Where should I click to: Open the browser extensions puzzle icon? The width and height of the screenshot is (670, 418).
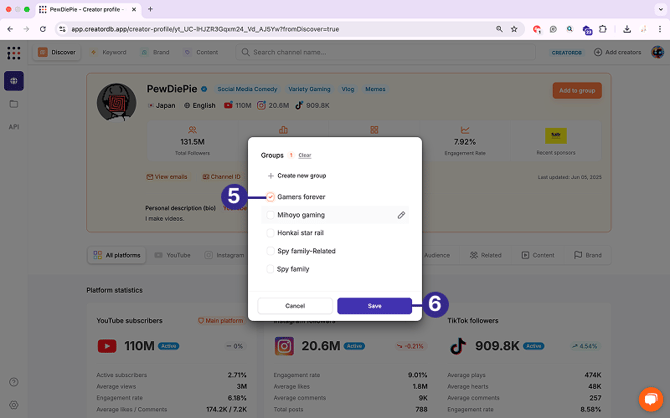click(x=602, y=29)
